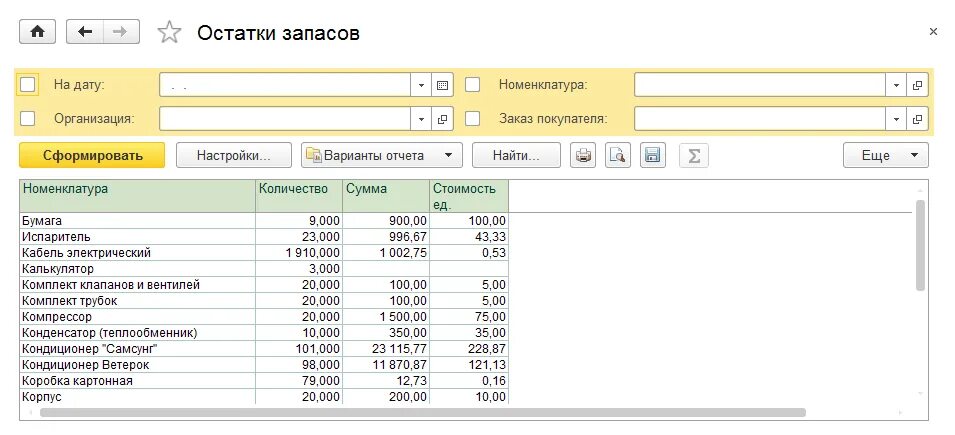Navigate forward with the right arrow

pos(121,32)
